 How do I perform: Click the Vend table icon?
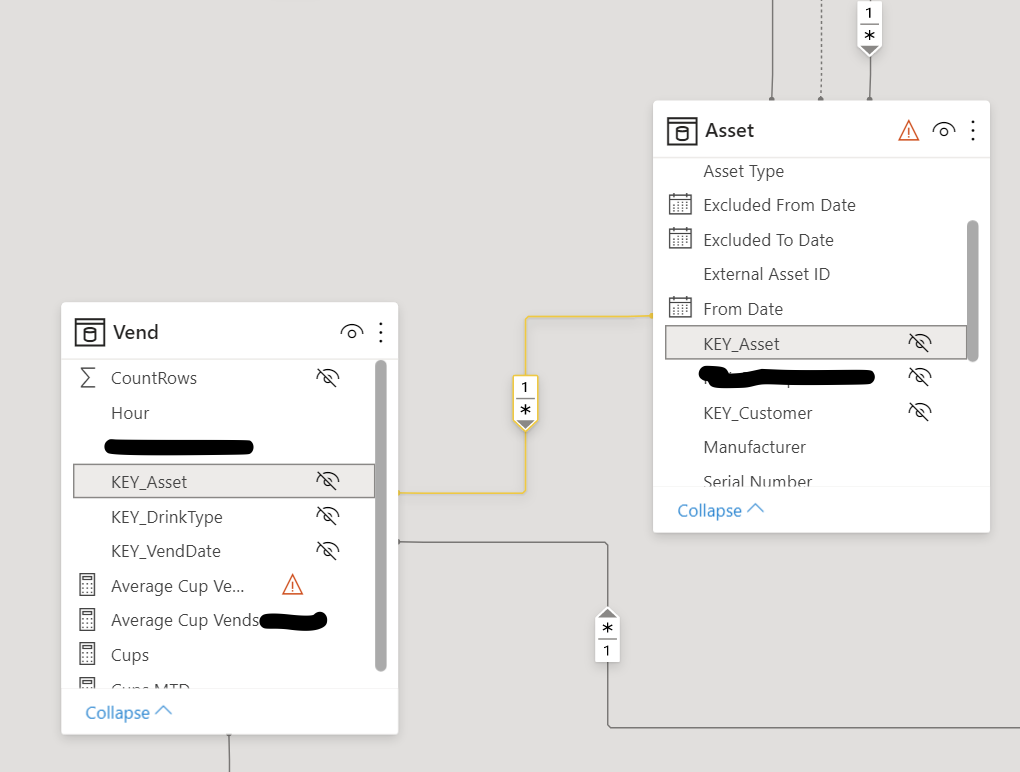(90, 332)
